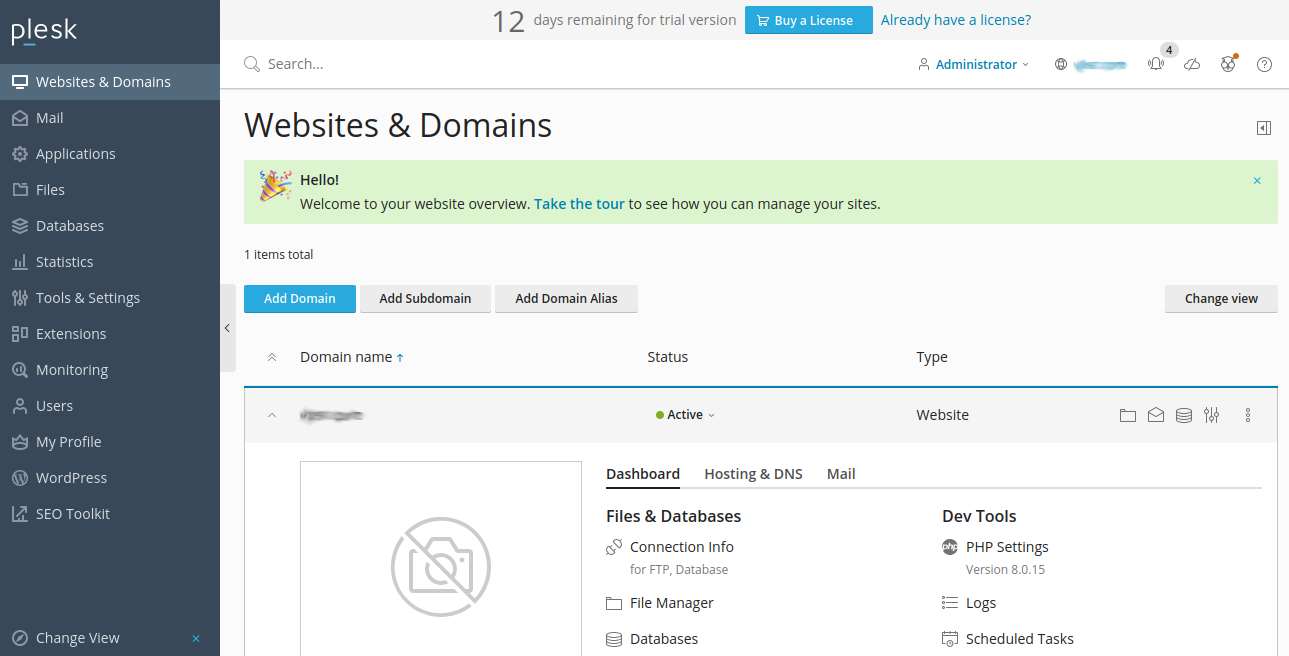Open the promotions gift icon with orange badge

(1228, 63)
